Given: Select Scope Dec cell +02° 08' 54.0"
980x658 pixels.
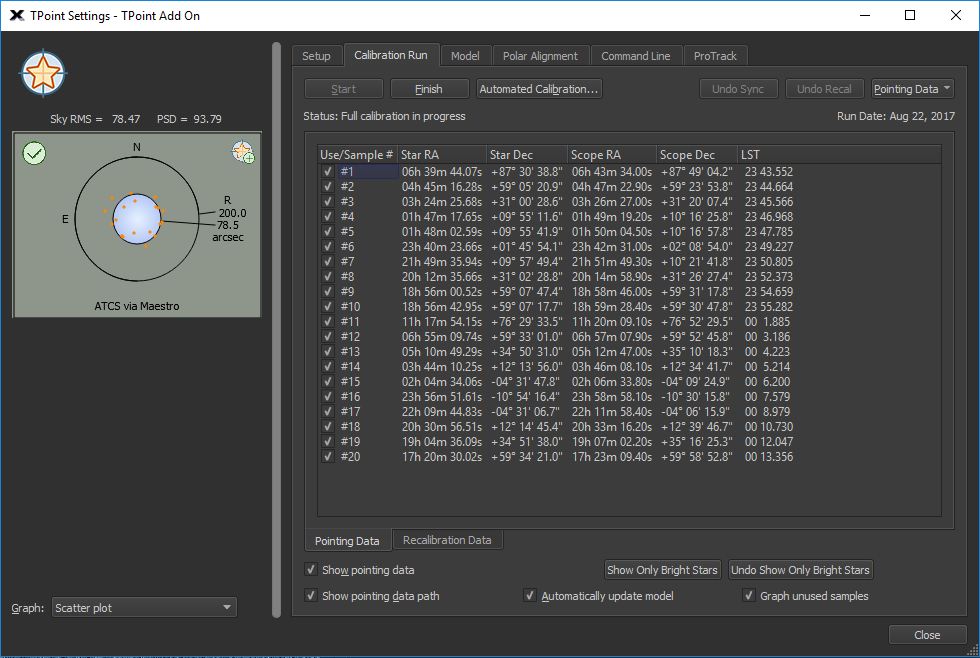Looking at the screenshot, I should (x=696, y=246).
